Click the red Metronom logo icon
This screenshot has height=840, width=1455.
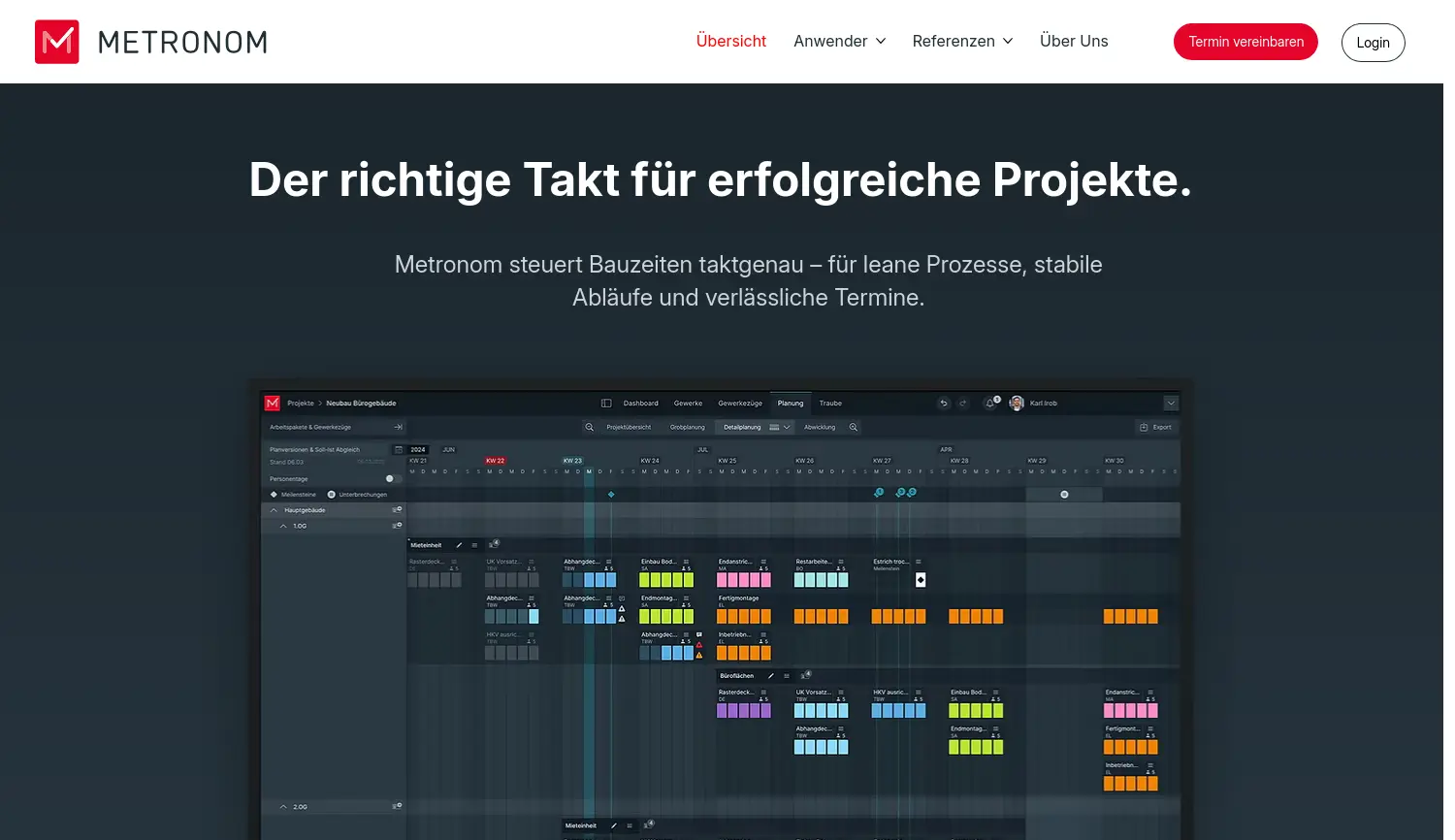point(57,42)
